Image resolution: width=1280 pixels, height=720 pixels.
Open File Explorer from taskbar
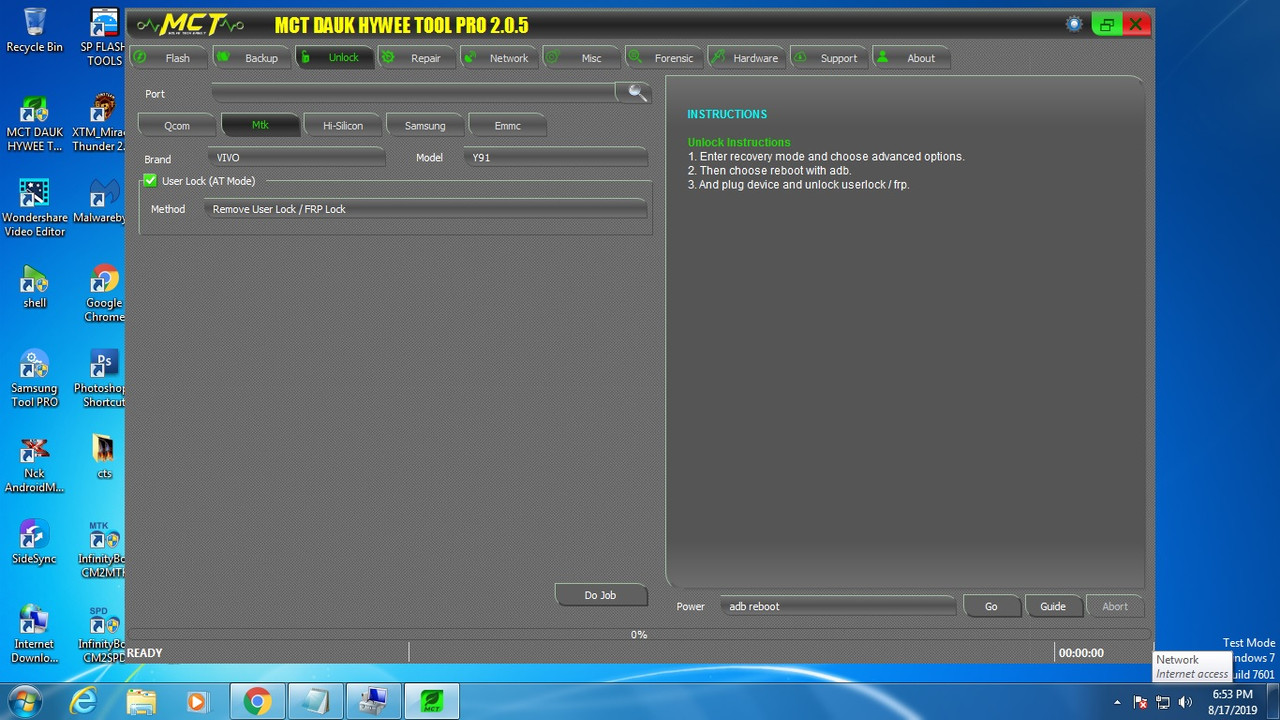pos(141,701)
